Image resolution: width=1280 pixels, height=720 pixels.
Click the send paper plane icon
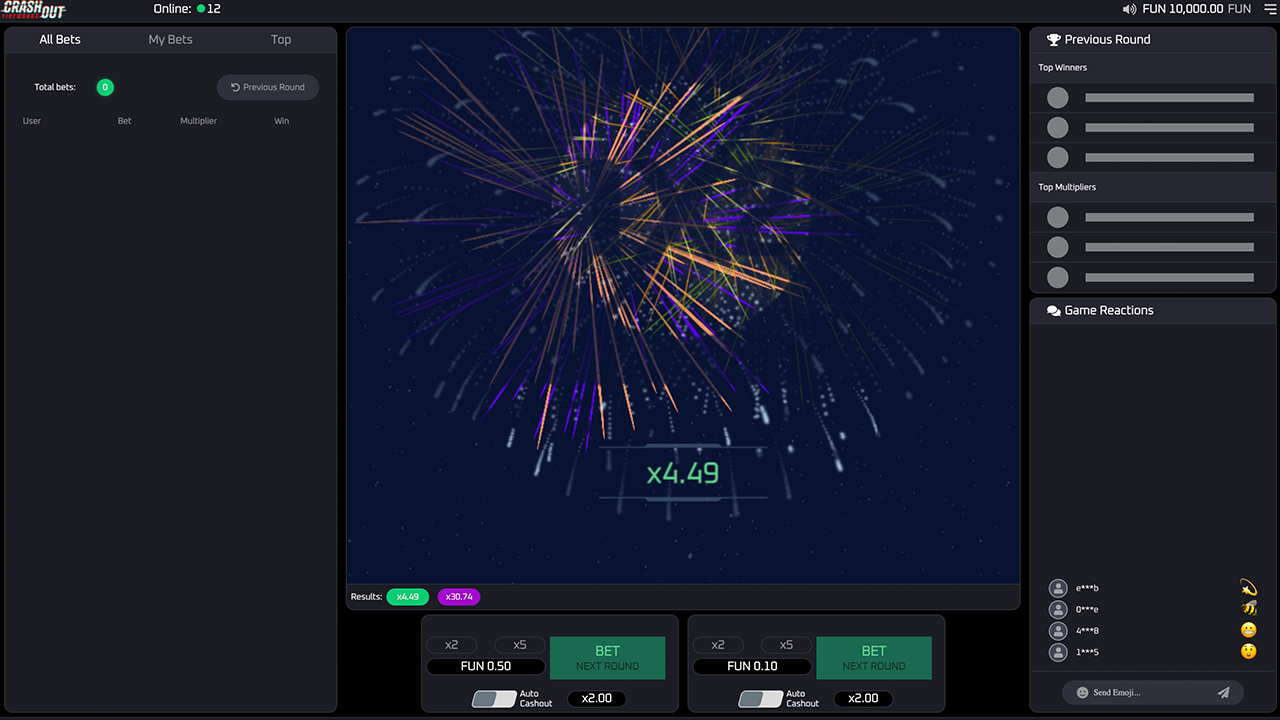point(1223,692)
